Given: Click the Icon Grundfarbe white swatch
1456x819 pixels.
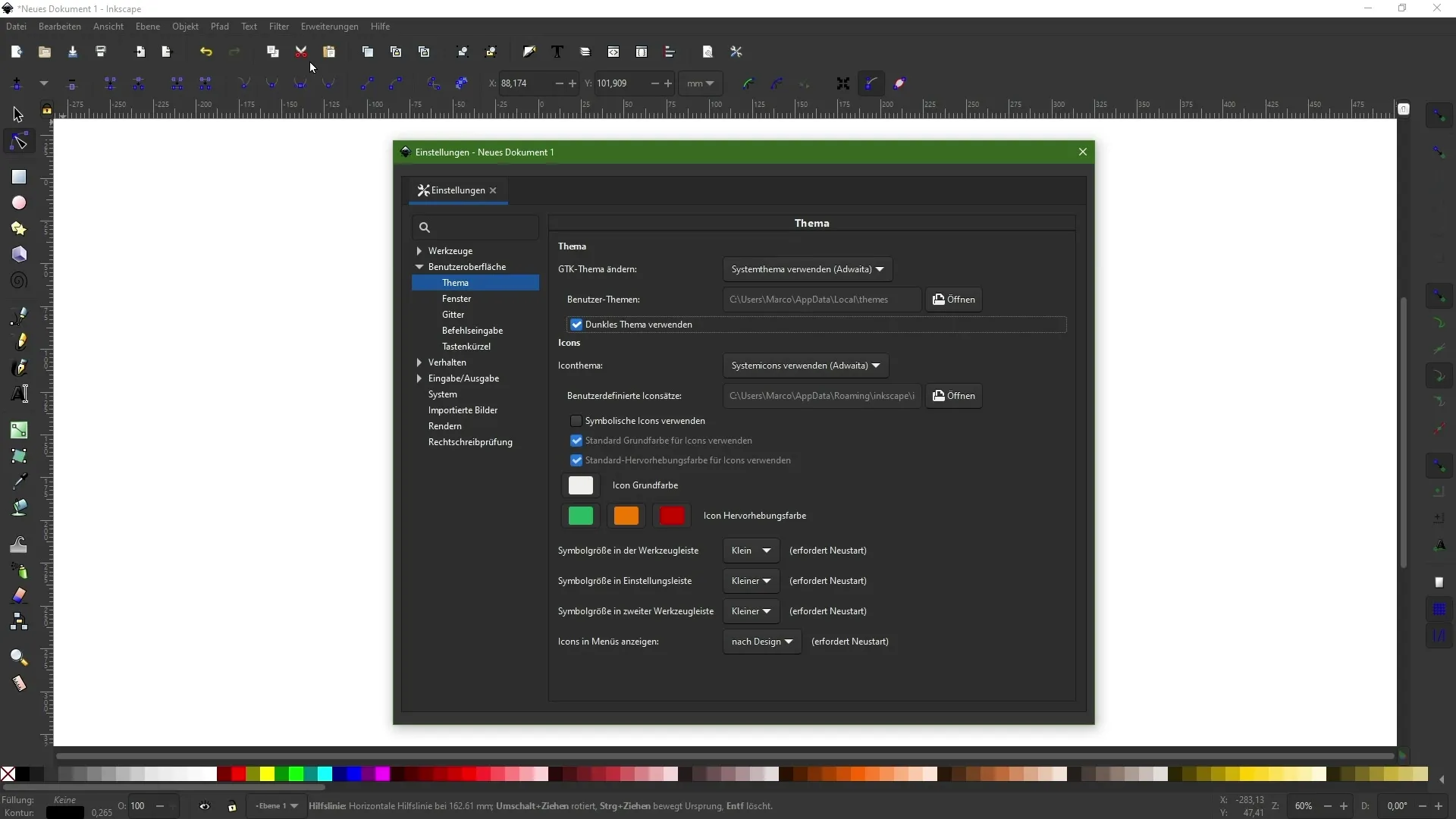Looking at the screenshot, I should pyautogui.click(x=581, y=485).
